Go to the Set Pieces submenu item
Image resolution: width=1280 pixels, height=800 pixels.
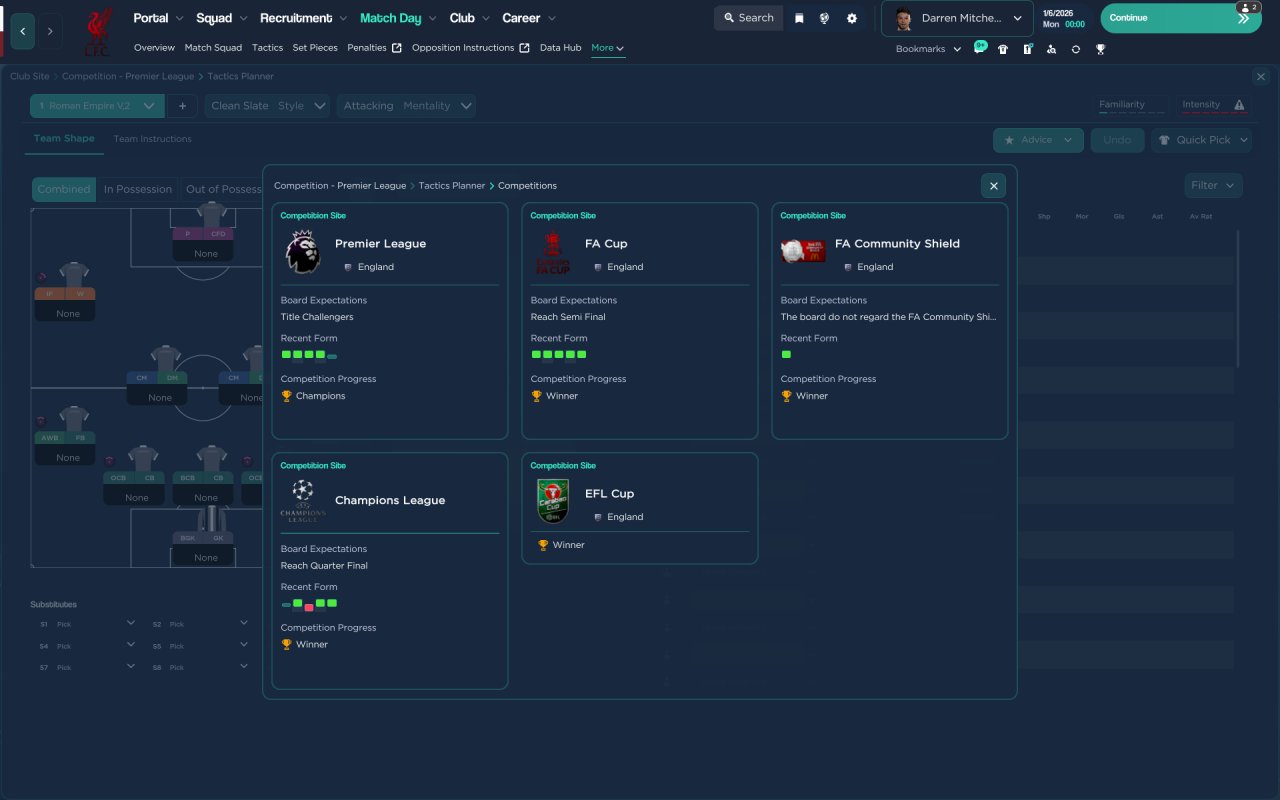pyautogui.click(x=315, y=48)
